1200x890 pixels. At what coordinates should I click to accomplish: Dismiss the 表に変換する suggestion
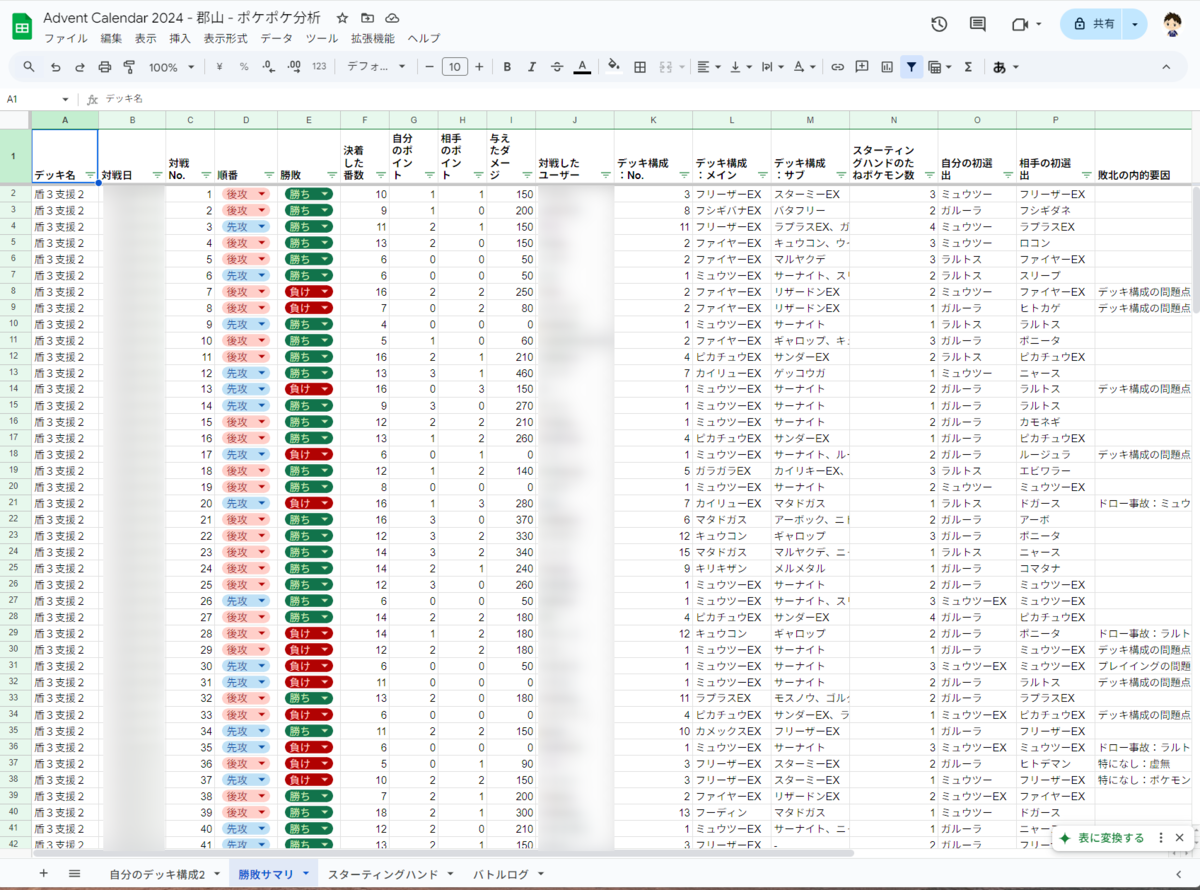click(x=1179, y=838)
